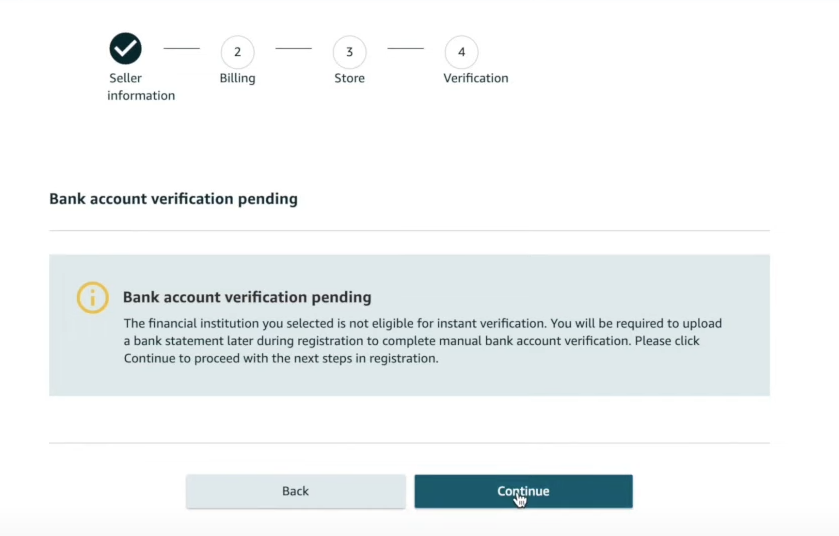
Task: Click the page heading above the divider
Action: 173,199
